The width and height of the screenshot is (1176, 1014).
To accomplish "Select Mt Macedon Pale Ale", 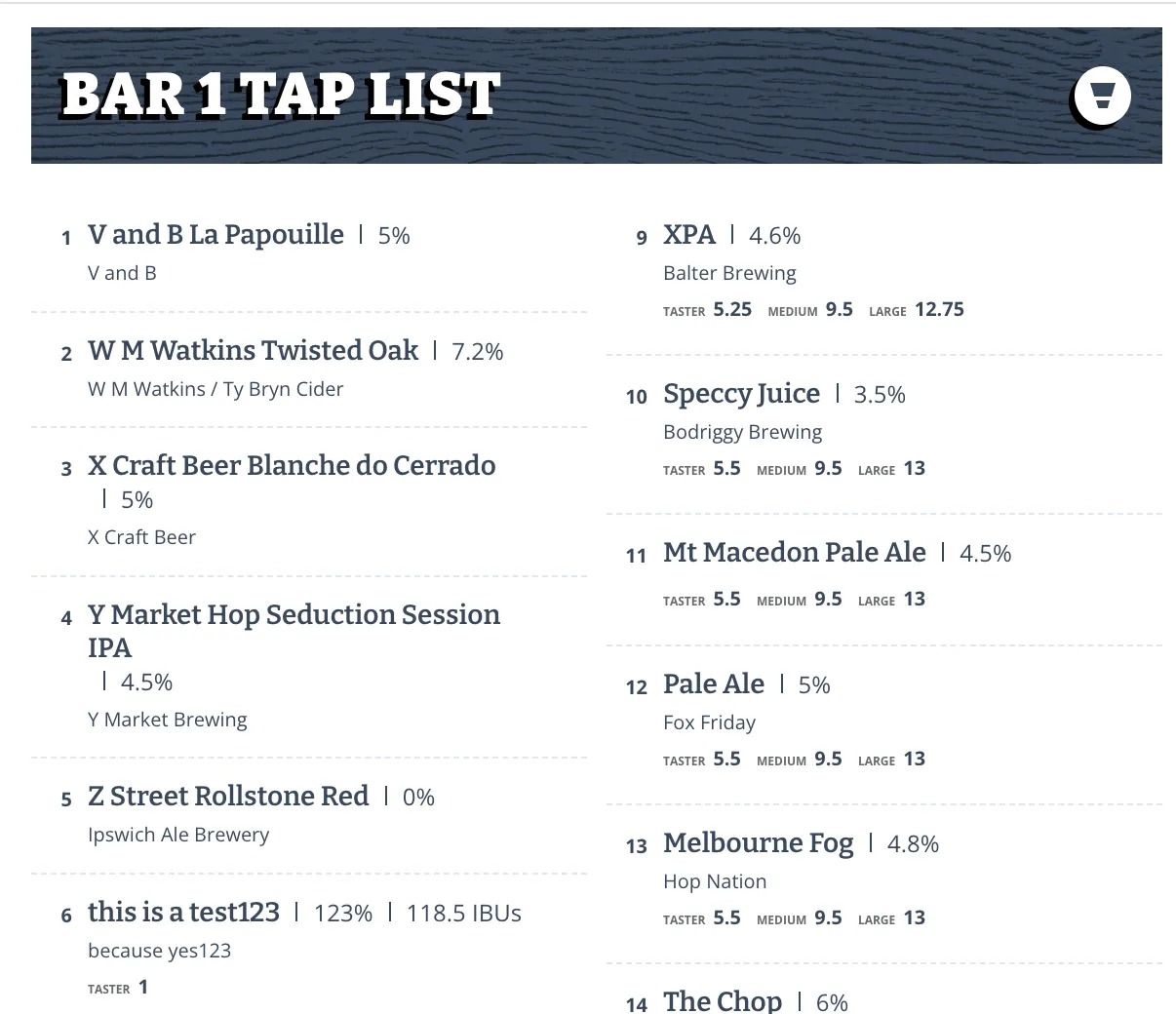I will [794, 553].
